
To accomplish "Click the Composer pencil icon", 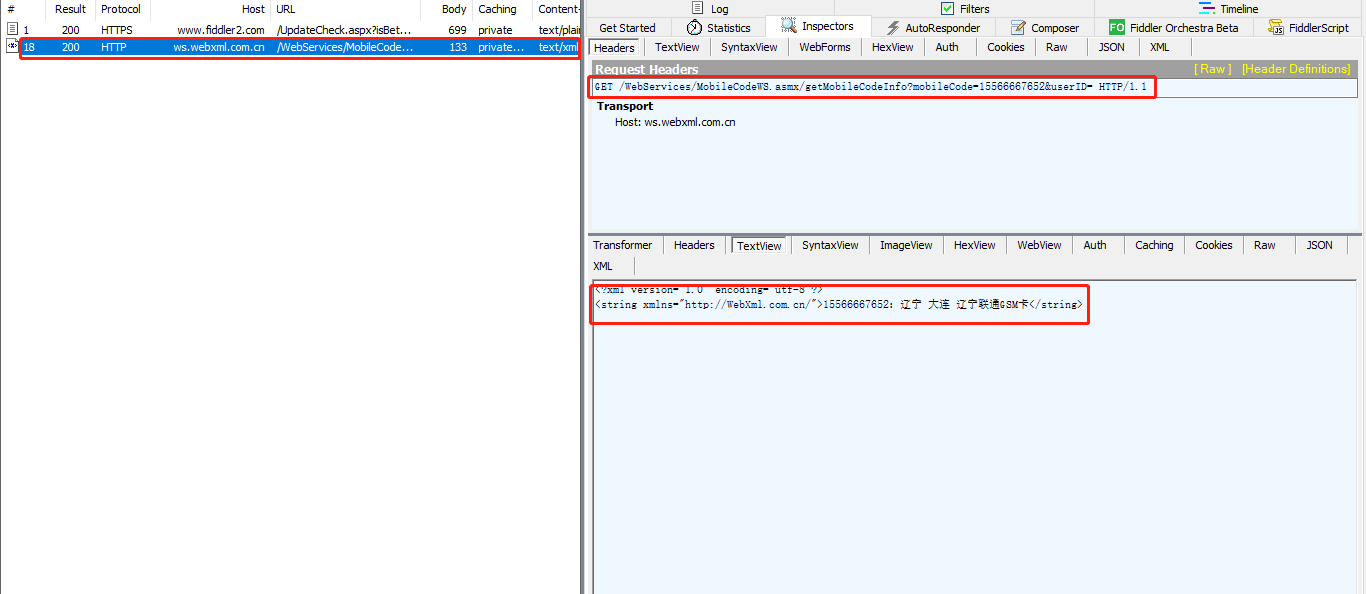I will click(1018, 28).
